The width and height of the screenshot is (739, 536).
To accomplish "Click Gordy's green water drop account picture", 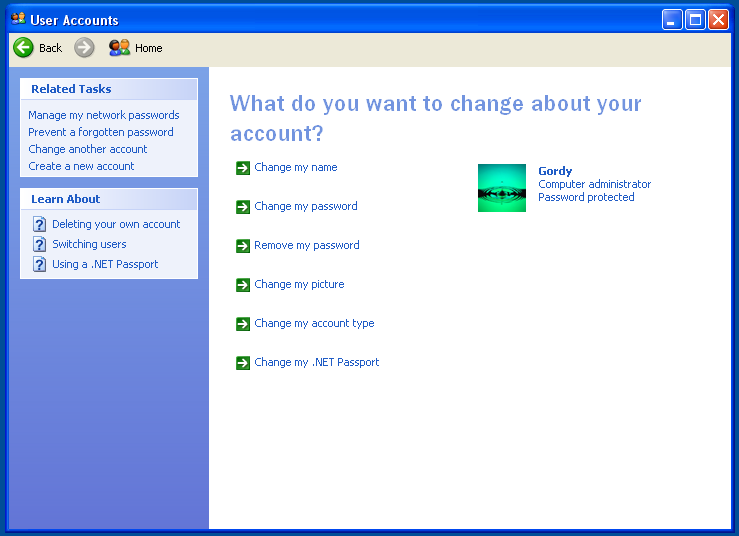I will [501, 188].
